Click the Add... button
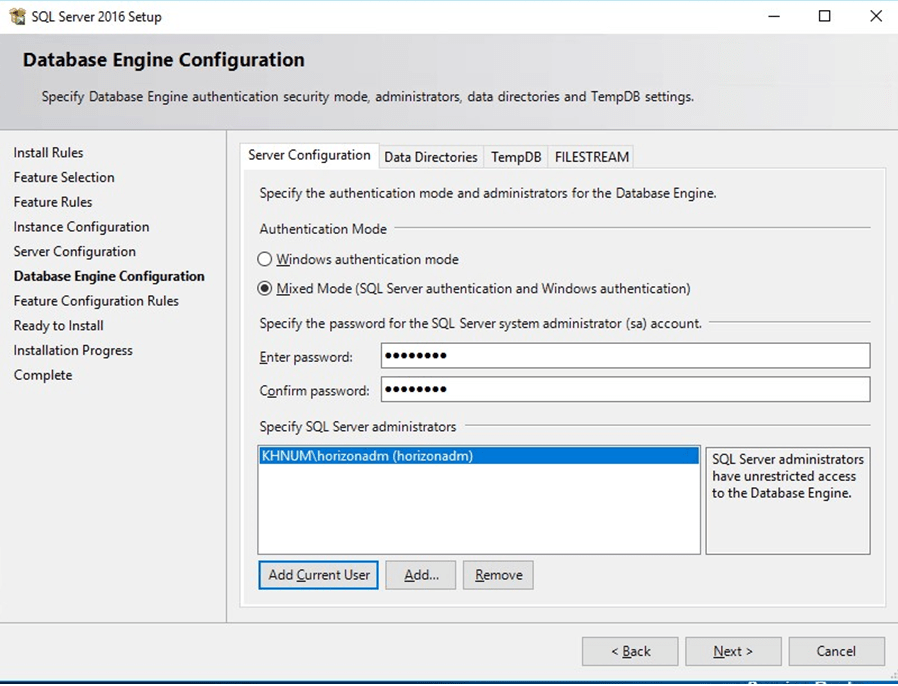The image size is (898, 686). 421,575
